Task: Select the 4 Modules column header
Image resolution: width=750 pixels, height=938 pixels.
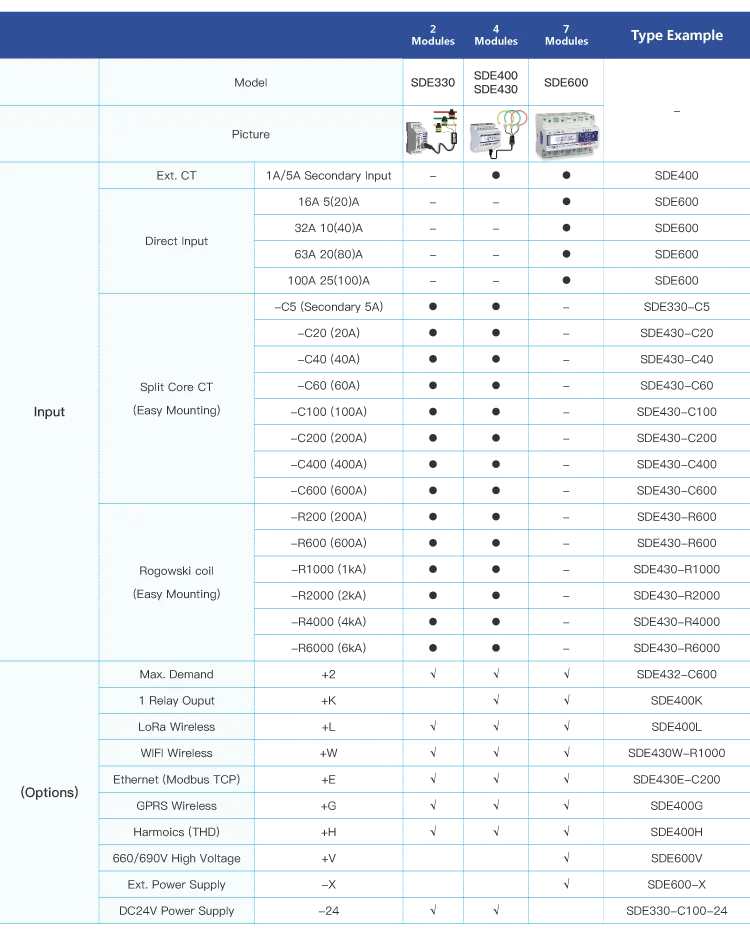Action: click(x=496, y=35)
